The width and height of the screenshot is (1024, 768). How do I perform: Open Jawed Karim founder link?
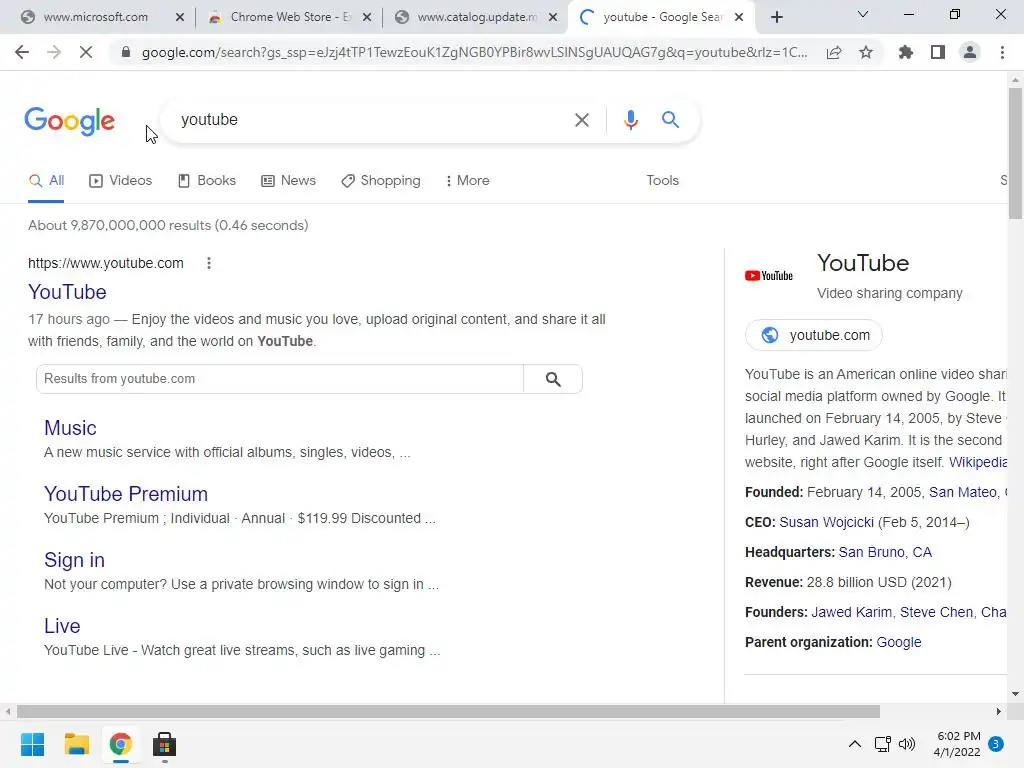[x=851, y=613]
